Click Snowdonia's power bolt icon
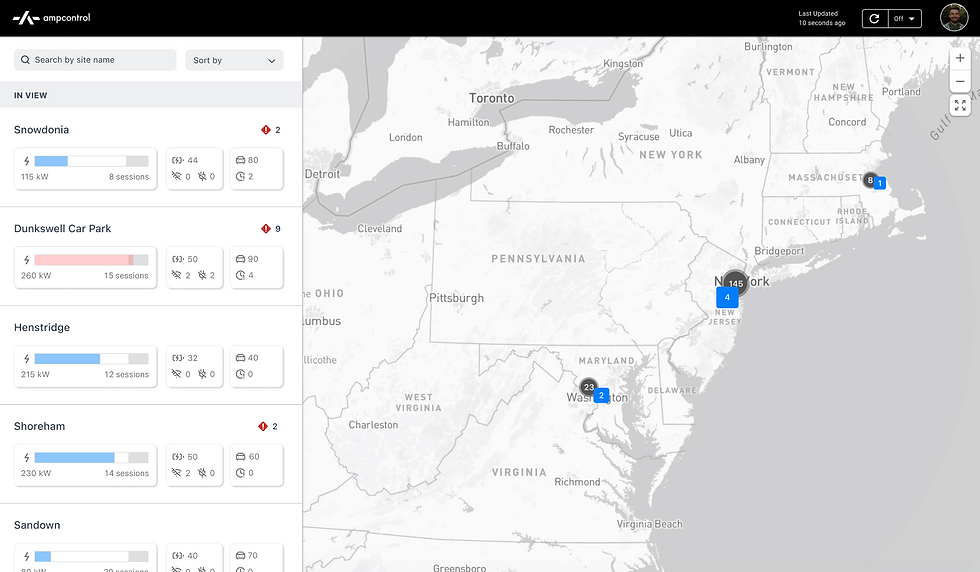Screen dimensions: 980x572 pos(26,161)
